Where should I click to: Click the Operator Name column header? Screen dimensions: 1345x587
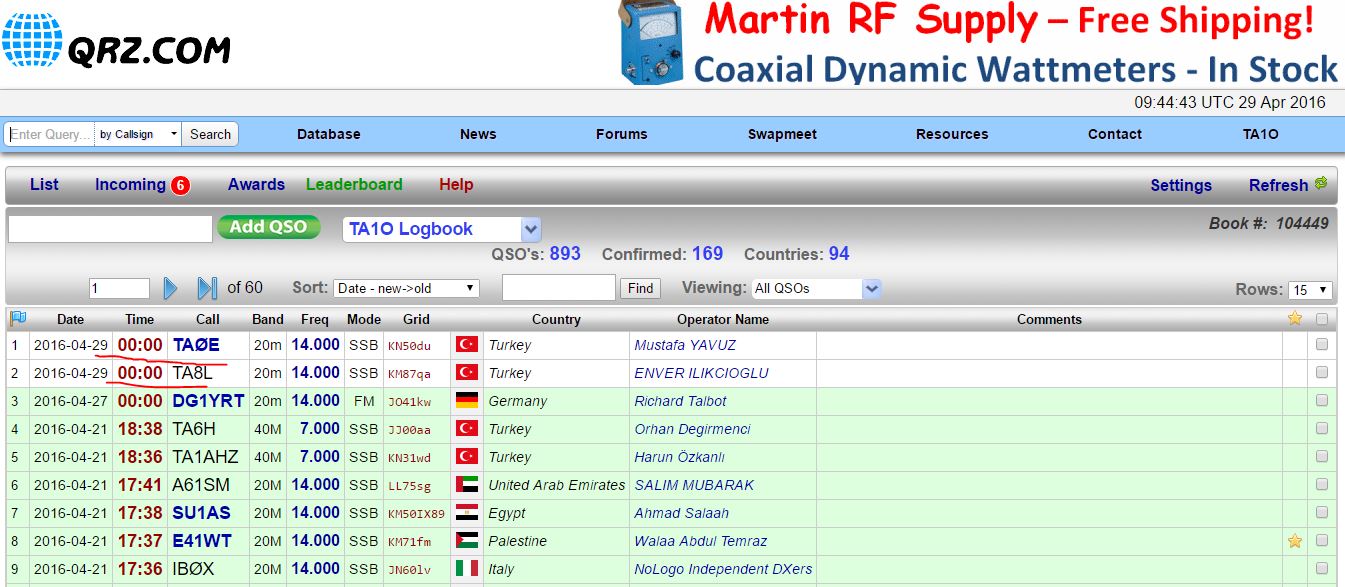[x=723, y=319]
